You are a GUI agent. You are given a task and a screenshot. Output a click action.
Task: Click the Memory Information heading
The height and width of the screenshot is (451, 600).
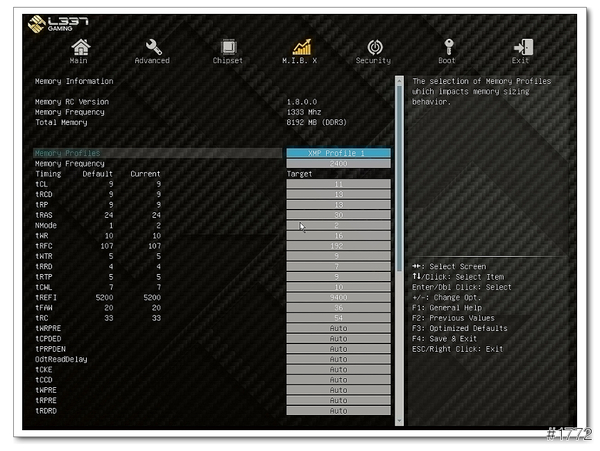point(74,81)
